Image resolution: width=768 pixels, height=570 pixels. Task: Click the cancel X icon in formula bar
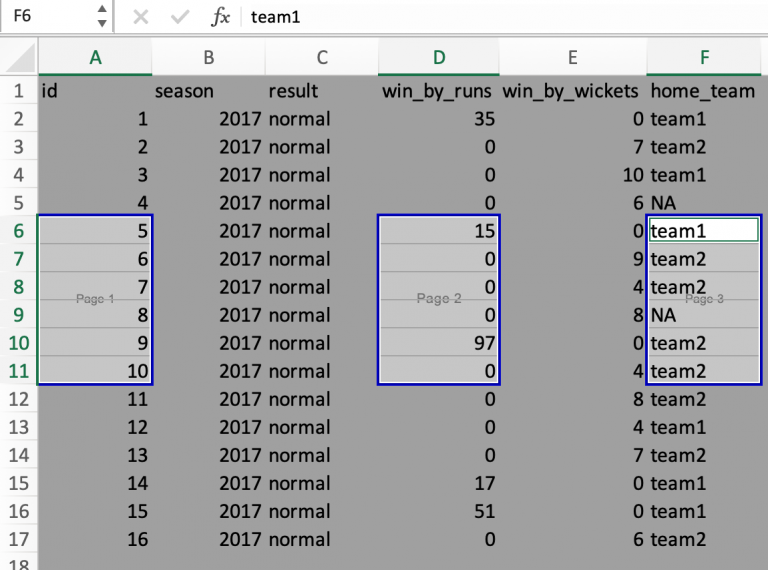click(141, 17)
